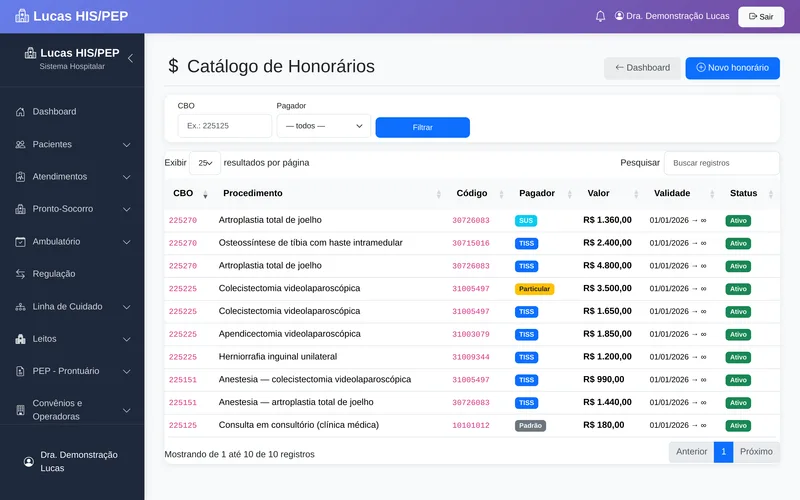Sort by Procedimento column arrows
Viewport: 800px width, 500px height.
pos(439,194)
